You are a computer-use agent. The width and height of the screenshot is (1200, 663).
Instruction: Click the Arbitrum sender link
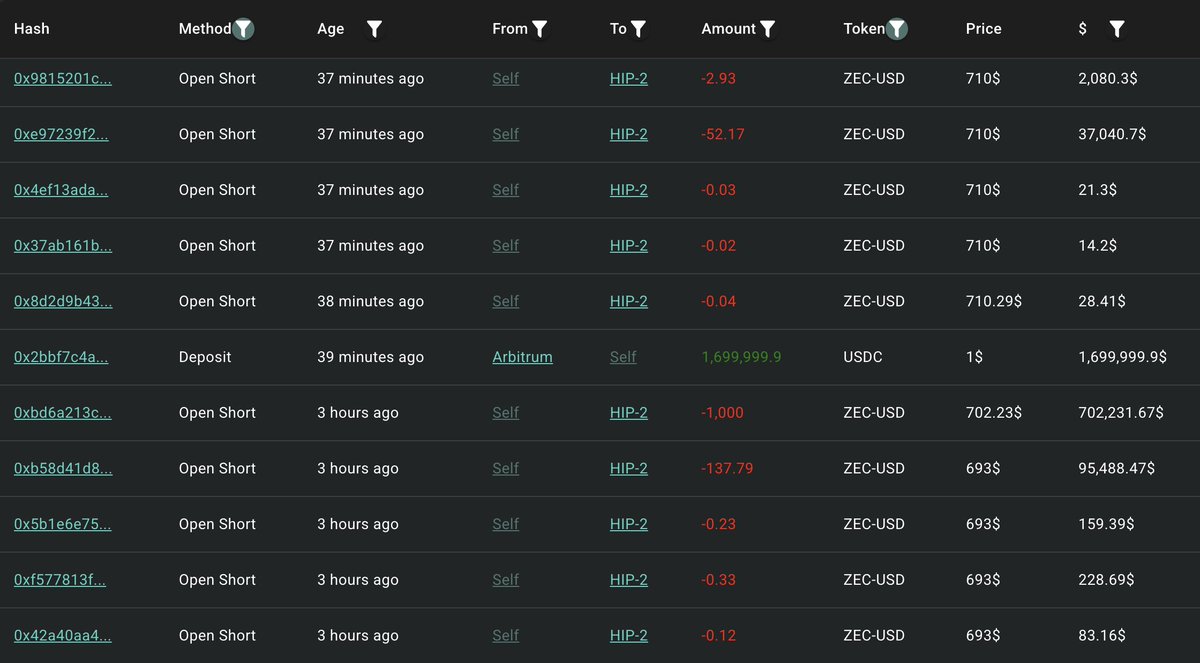(522, 357)
